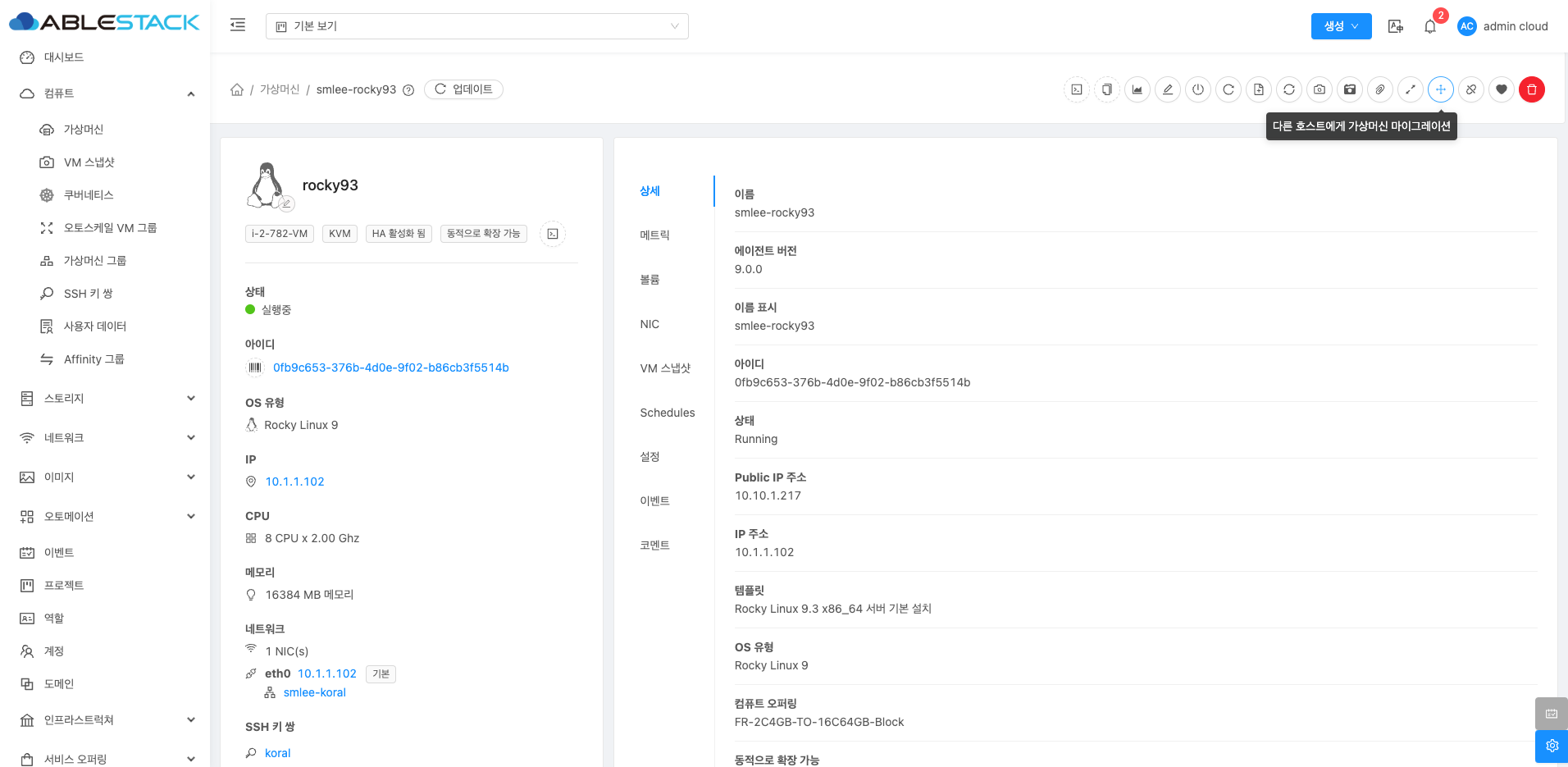Click the blue settings gear floating button
This screenshot has height=767, width=1568.
pos(1552,746)
